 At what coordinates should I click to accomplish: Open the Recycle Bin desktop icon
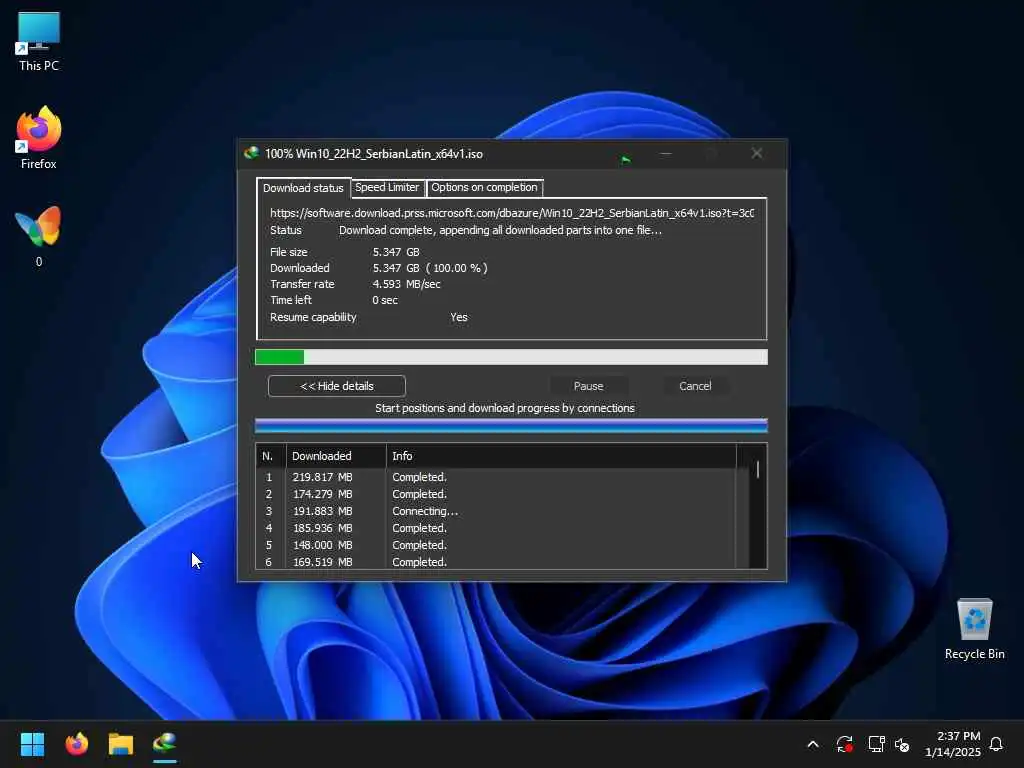coord(974,630)
